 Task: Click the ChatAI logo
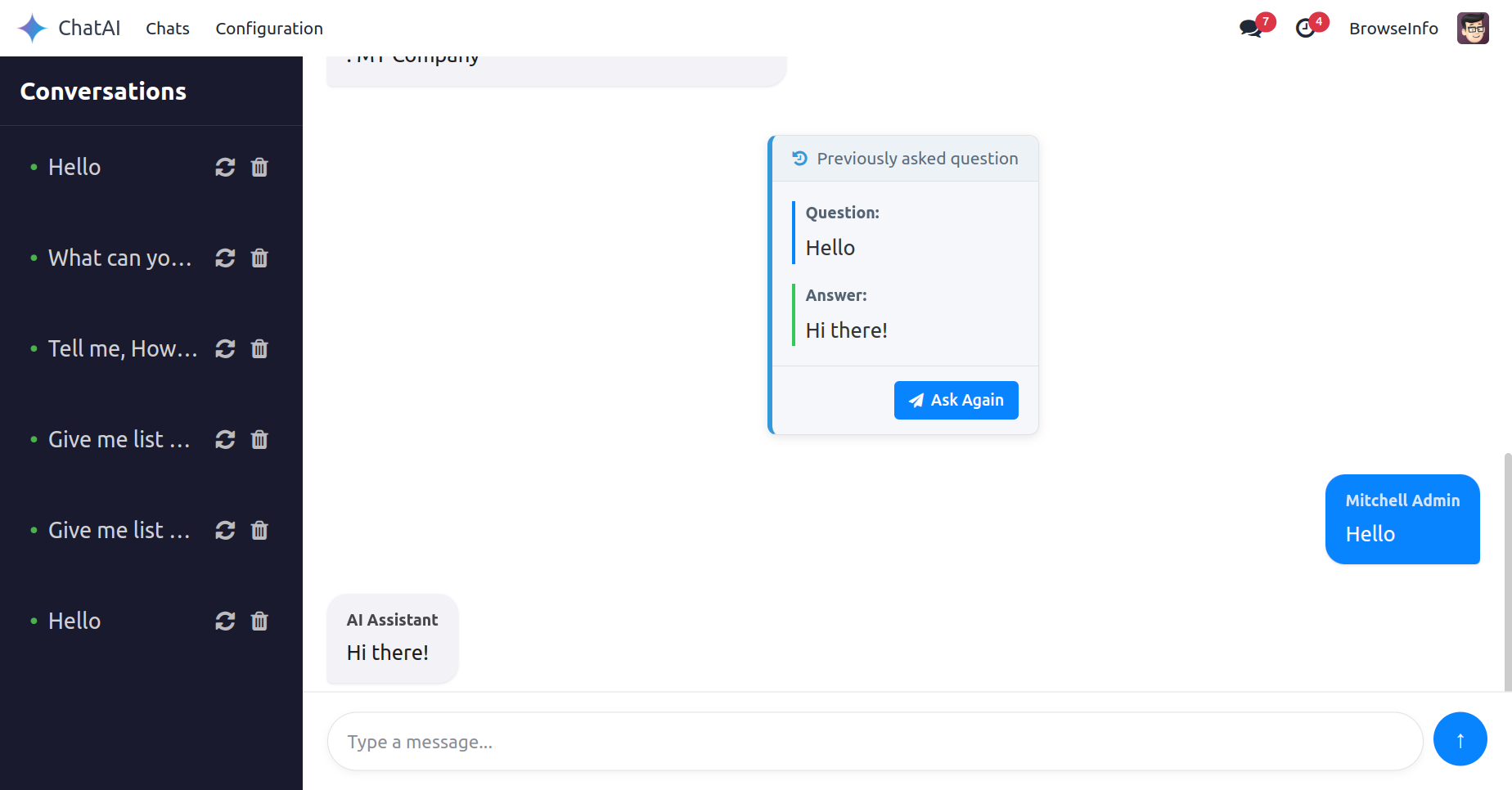[x=70, y=29]
